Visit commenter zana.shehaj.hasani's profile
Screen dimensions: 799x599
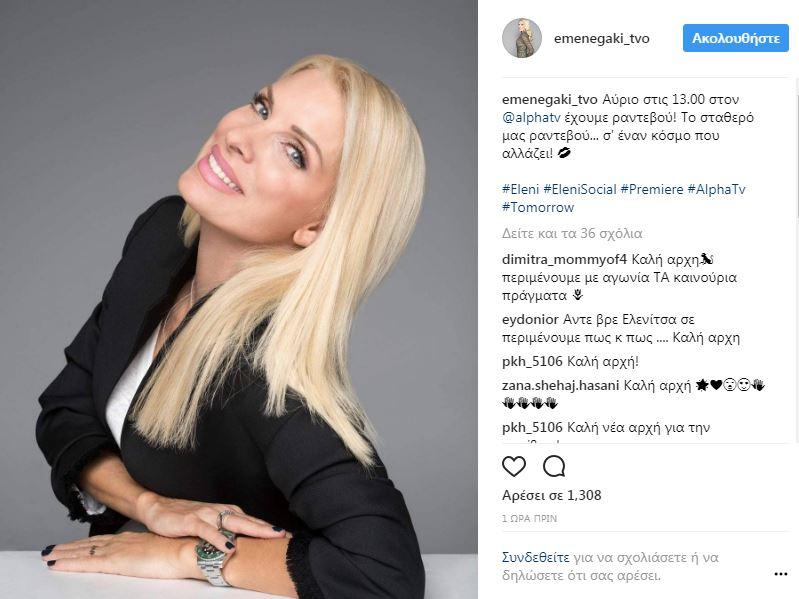561,385
